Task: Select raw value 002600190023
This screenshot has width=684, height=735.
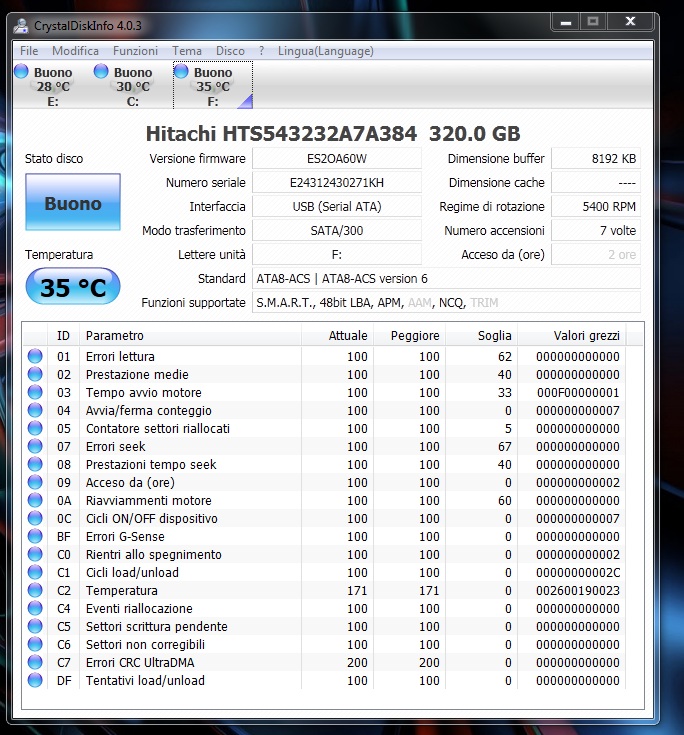Action: (578, 590)
